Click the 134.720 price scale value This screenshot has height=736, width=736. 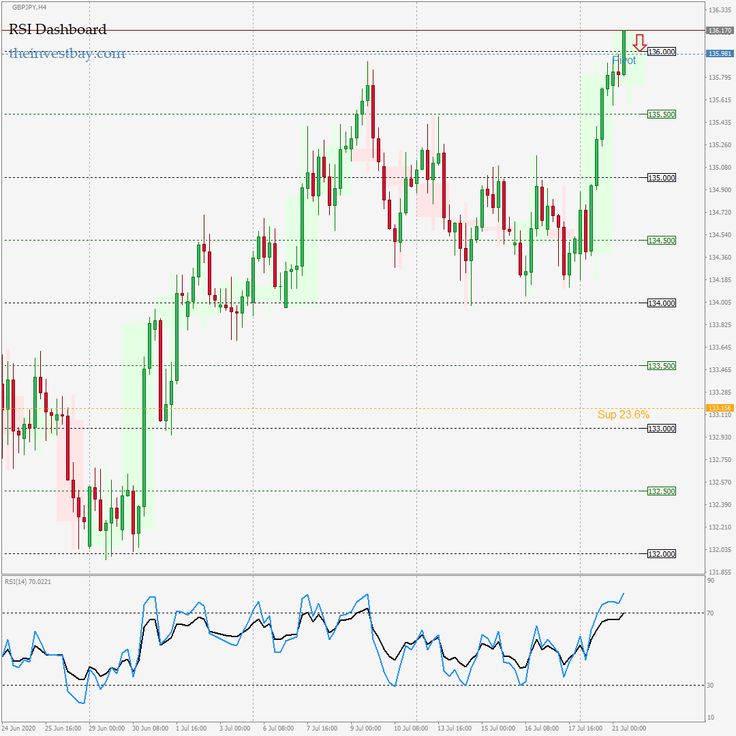click(x=720, y=212)
